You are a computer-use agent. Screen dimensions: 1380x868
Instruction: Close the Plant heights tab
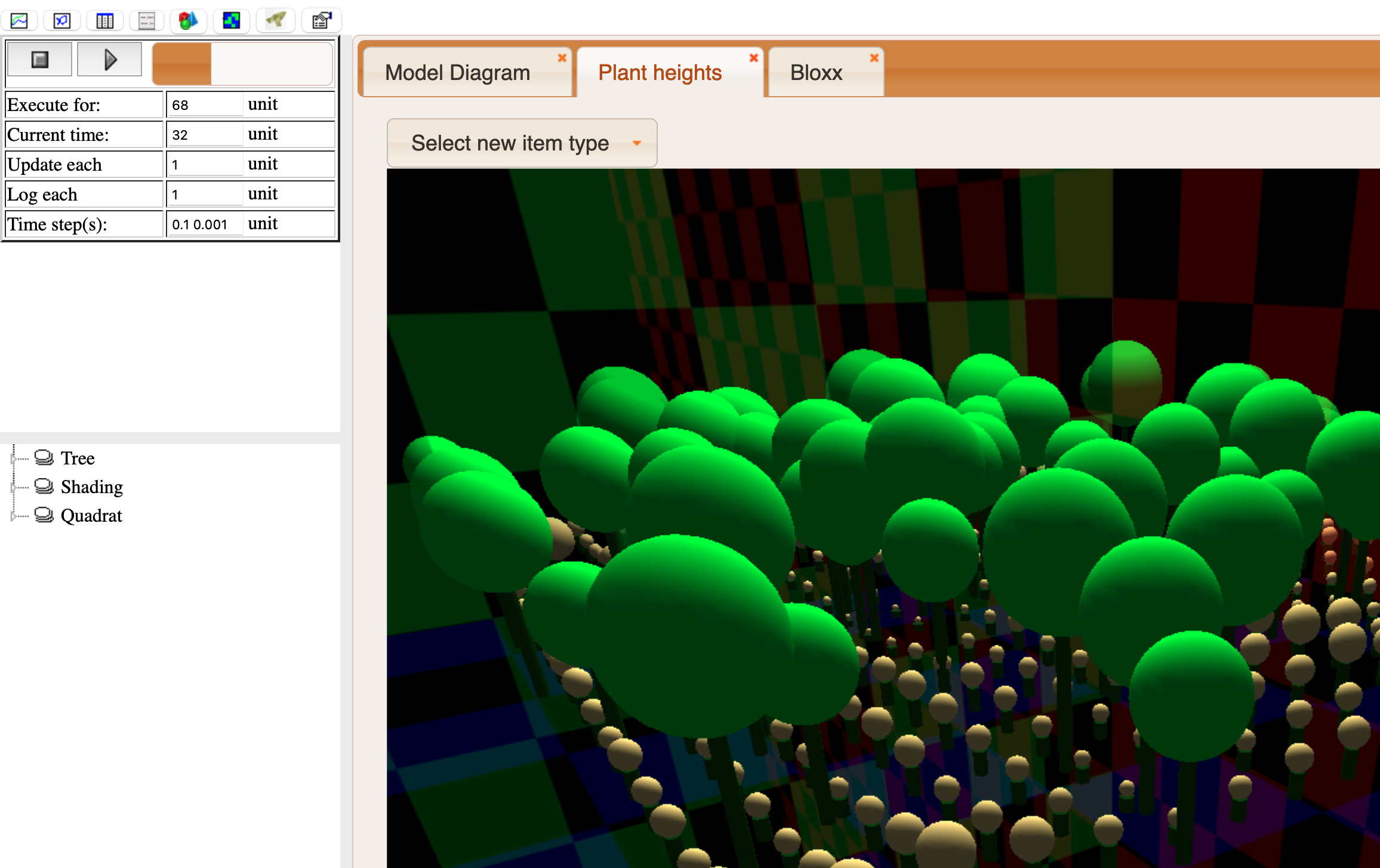754,58
